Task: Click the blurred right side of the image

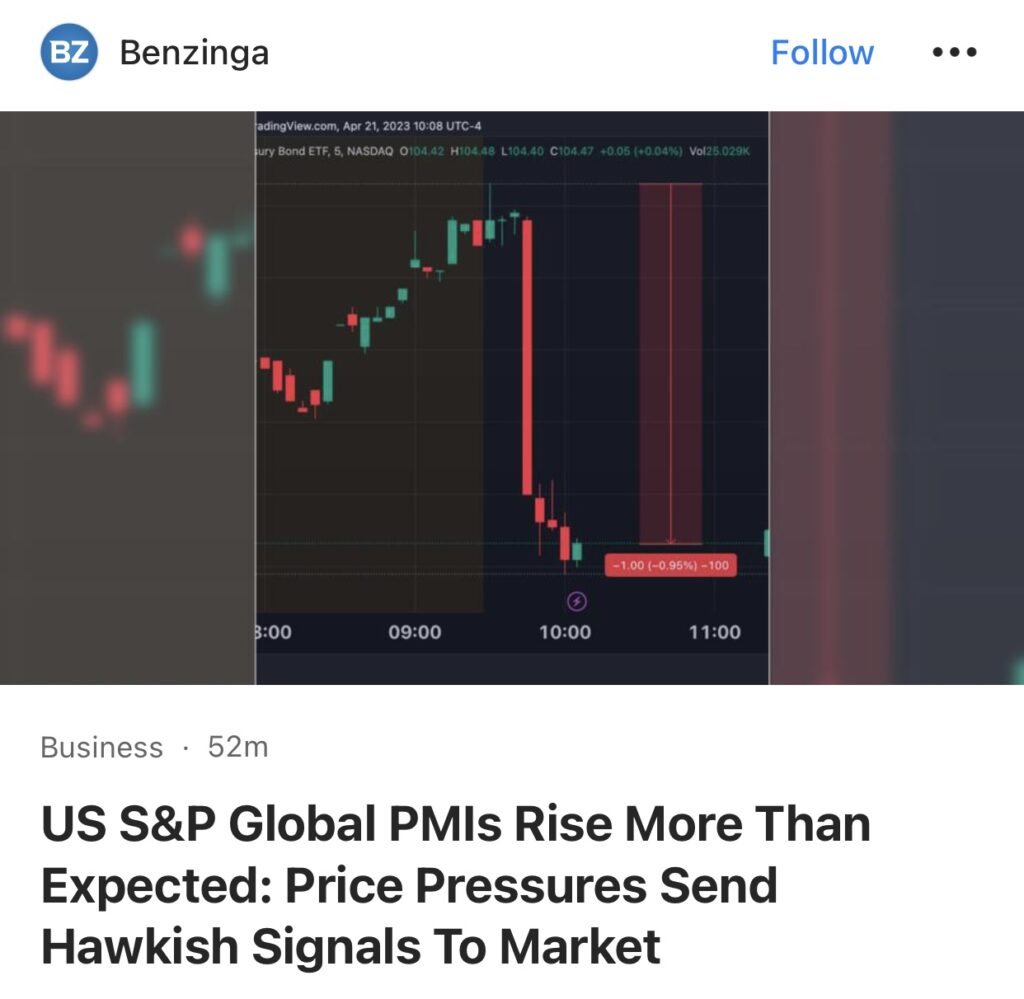Action: click(897, 398)
